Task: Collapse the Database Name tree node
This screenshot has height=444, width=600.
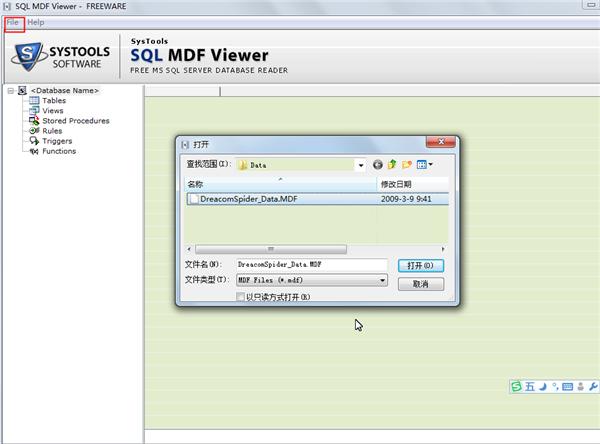Action: pos(11,91)
